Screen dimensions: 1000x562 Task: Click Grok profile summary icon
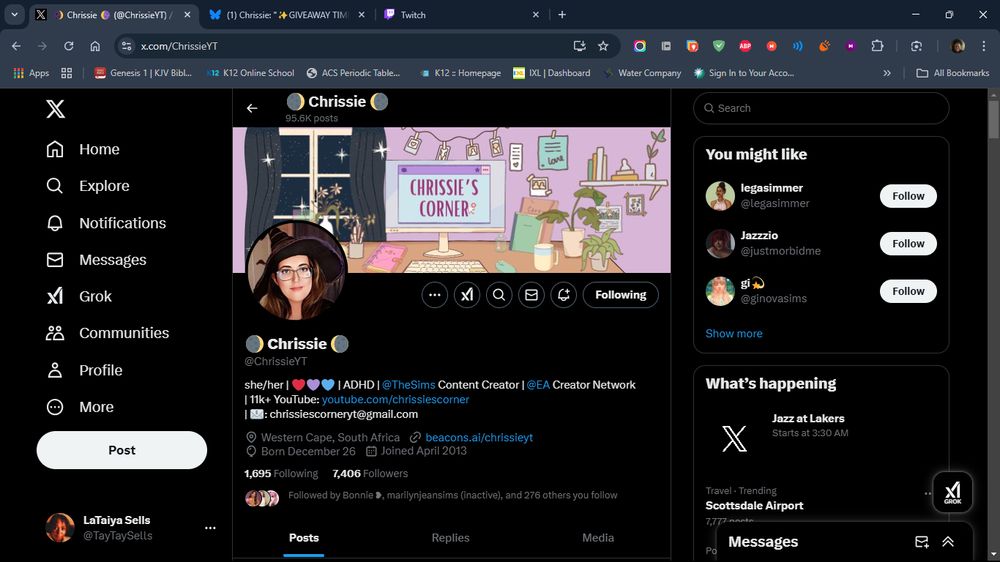(467, 295)
